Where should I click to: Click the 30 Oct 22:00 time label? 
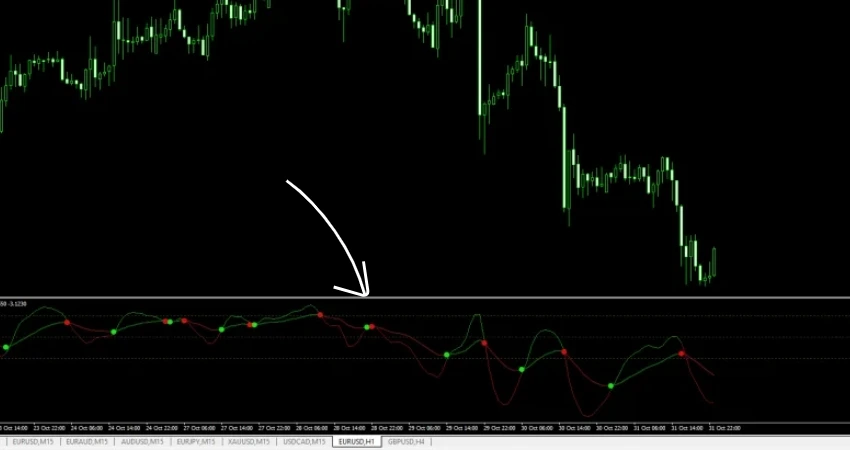pos(613,428)
